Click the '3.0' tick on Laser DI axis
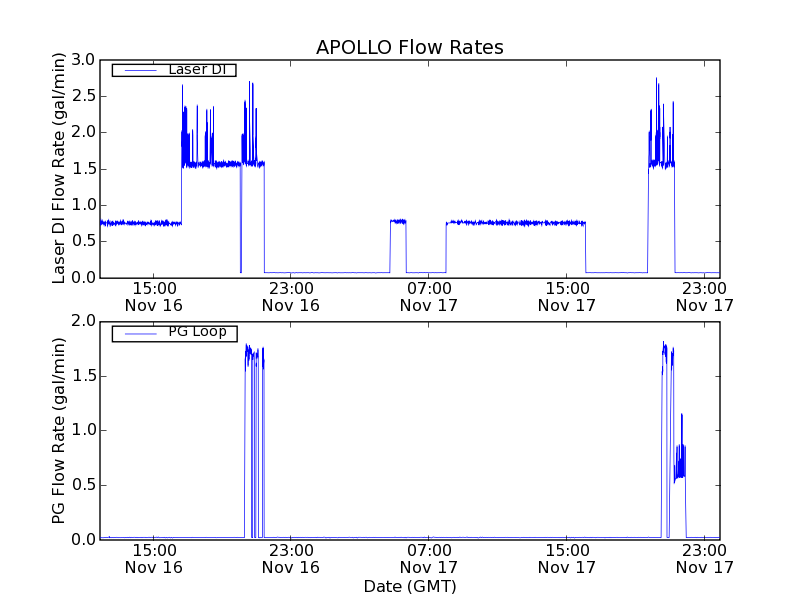This screenshot has height=600, width=800. [83, 60]
